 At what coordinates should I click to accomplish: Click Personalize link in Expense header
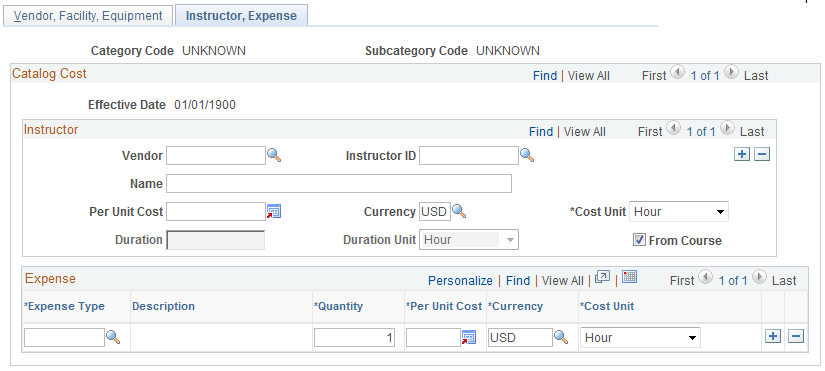[460, 280]
